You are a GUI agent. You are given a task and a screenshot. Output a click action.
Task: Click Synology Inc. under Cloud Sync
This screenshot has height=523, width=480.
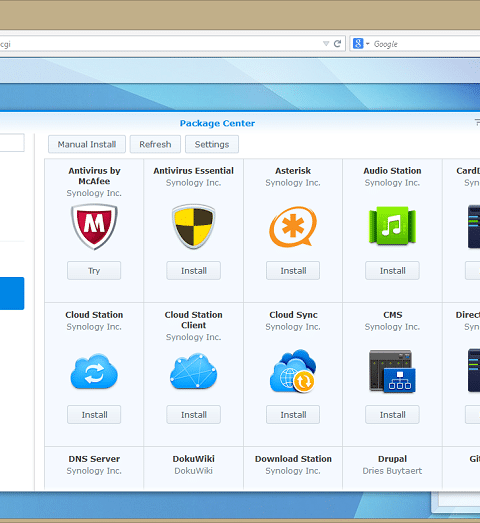pyautogui.click(x=293, y=327)
